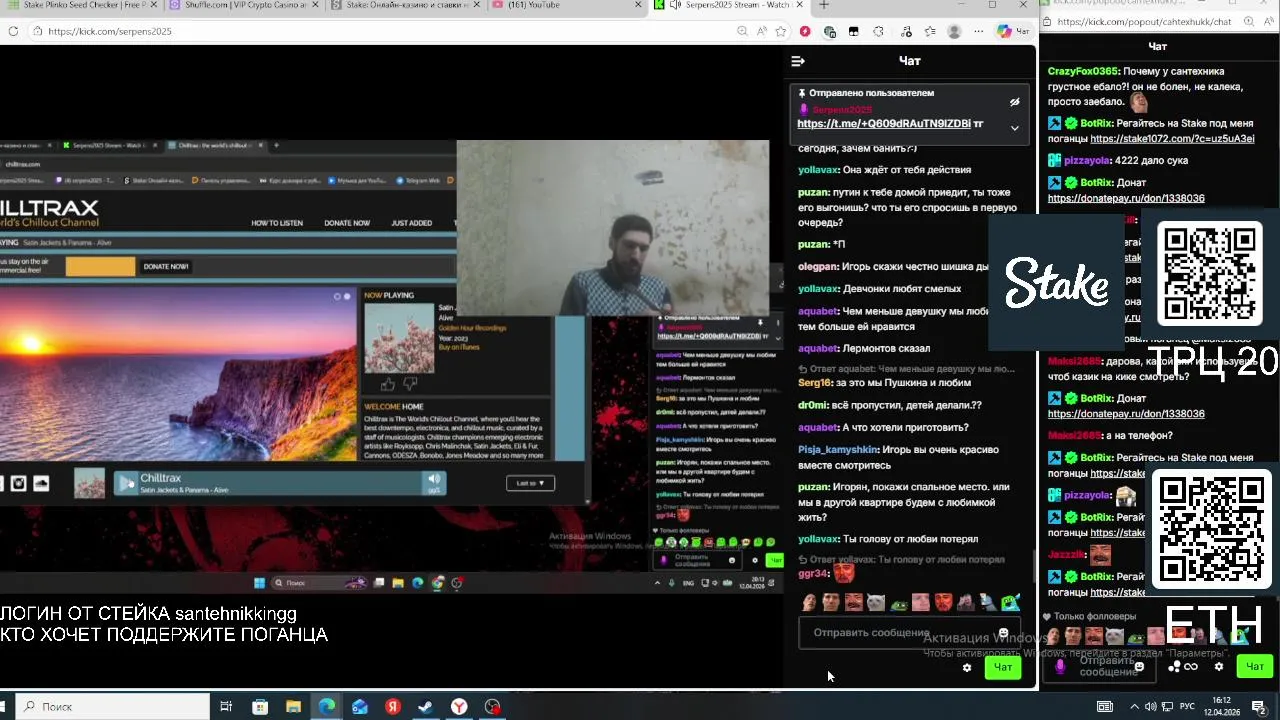The image size is (1280, 720).
Task: Click the red ad-blocker extension icon
Action: [805, 31]
